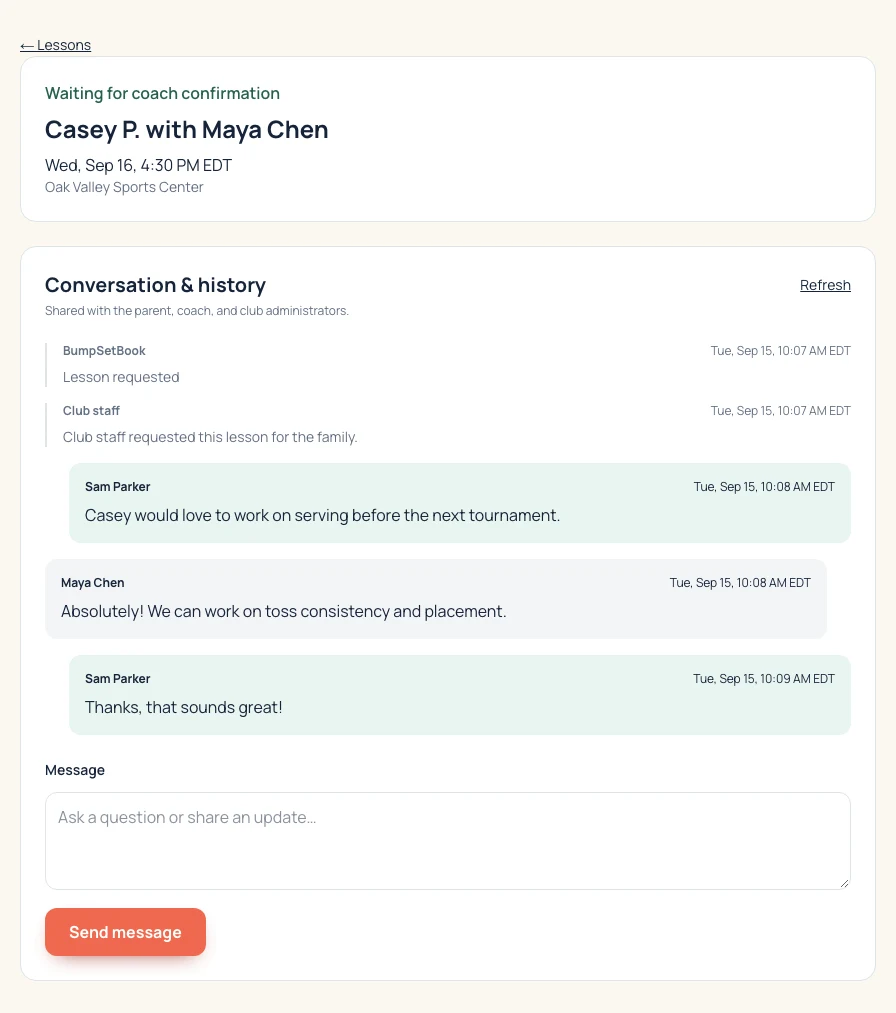Click the Club staff history entry

point(448,425)
